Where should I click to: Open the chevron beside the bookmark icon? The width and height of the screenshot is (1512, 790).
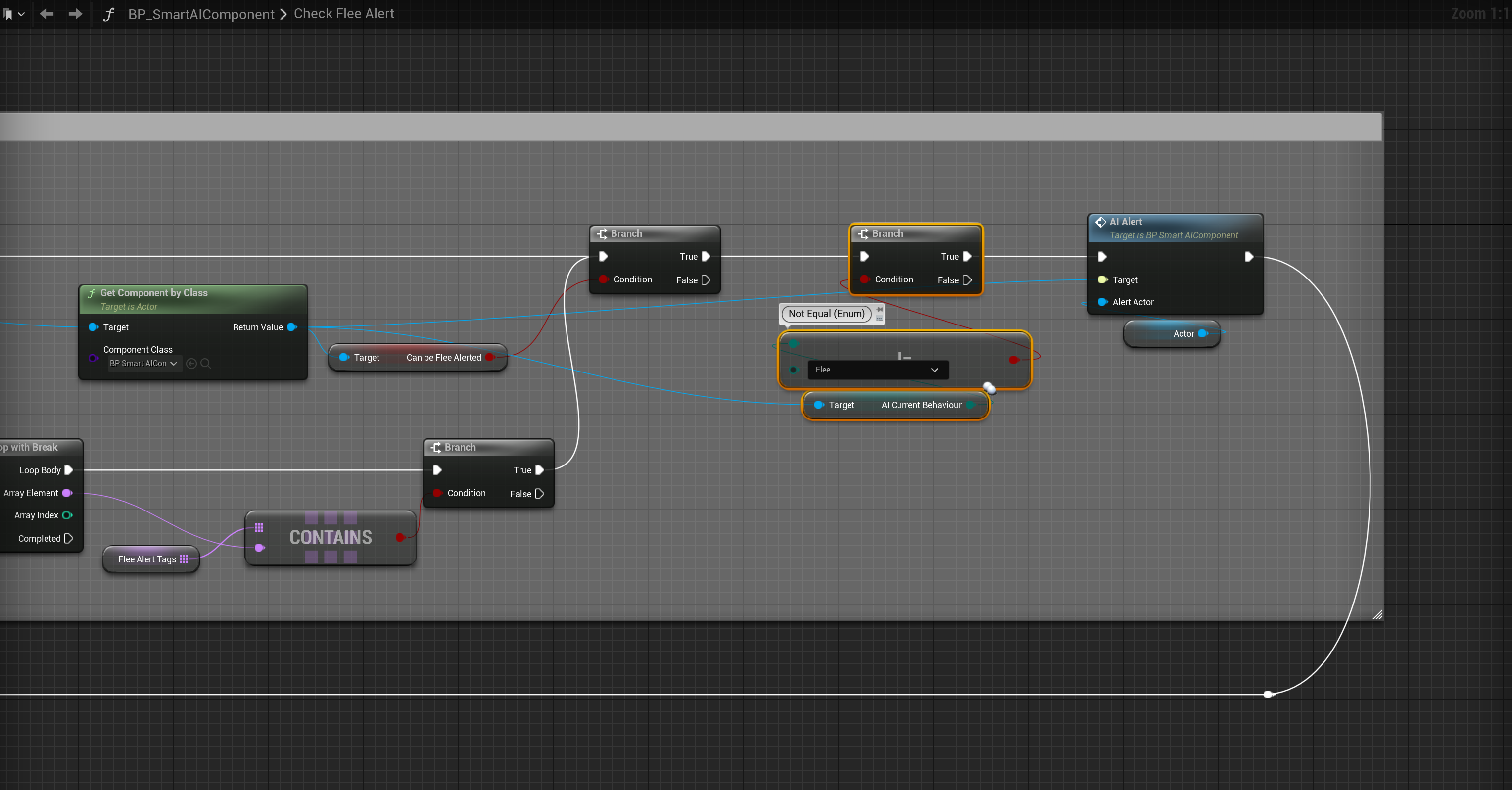coord(22,13)
